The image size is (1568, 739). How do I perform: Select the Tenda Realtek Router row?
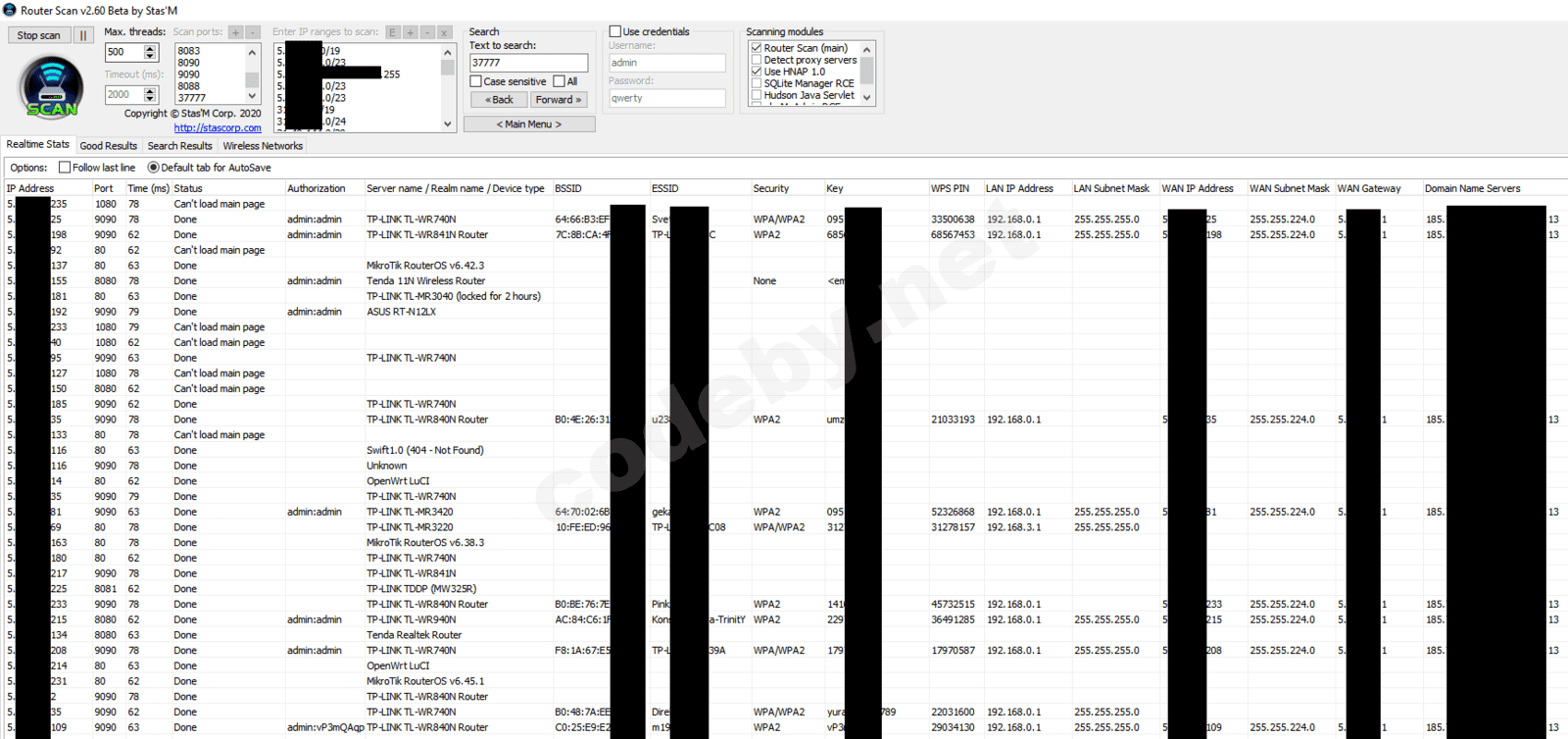pos(784,635)
